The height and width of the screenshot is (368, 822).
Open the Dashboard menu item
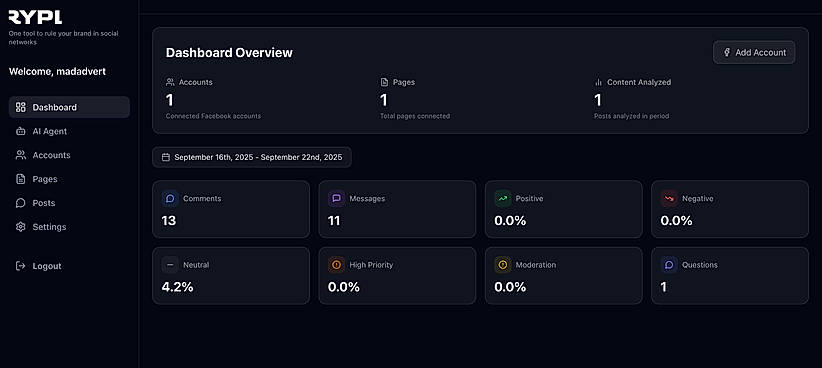tap(69, 107)
